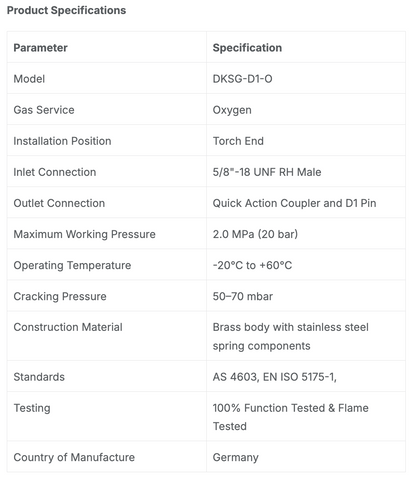Select the 5/8"-18 UNF RH Male text
This screenshot has height=482, width=416.
pos(267,172)
